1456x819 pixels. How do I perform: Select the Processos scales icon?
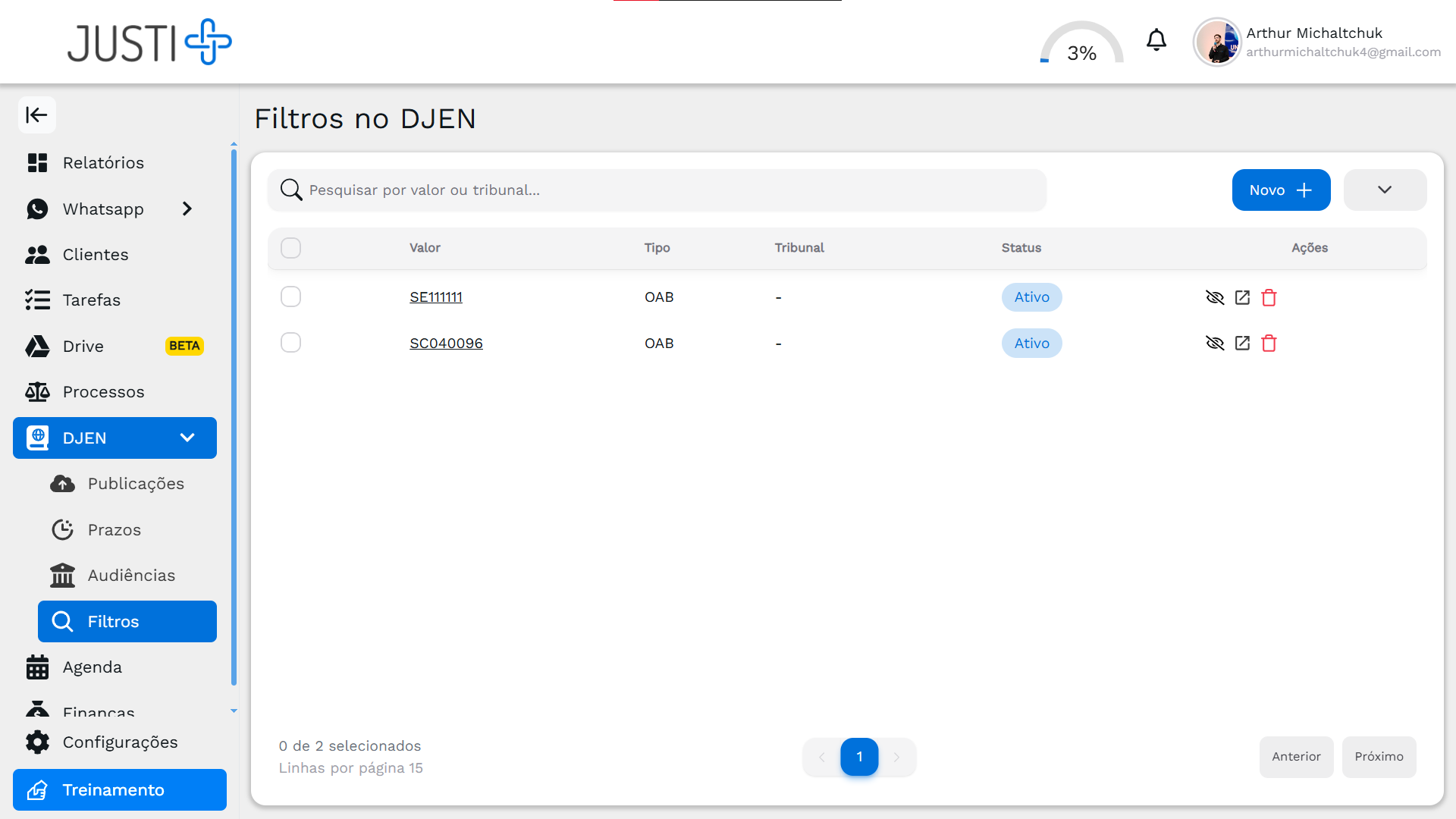(38, 391)
